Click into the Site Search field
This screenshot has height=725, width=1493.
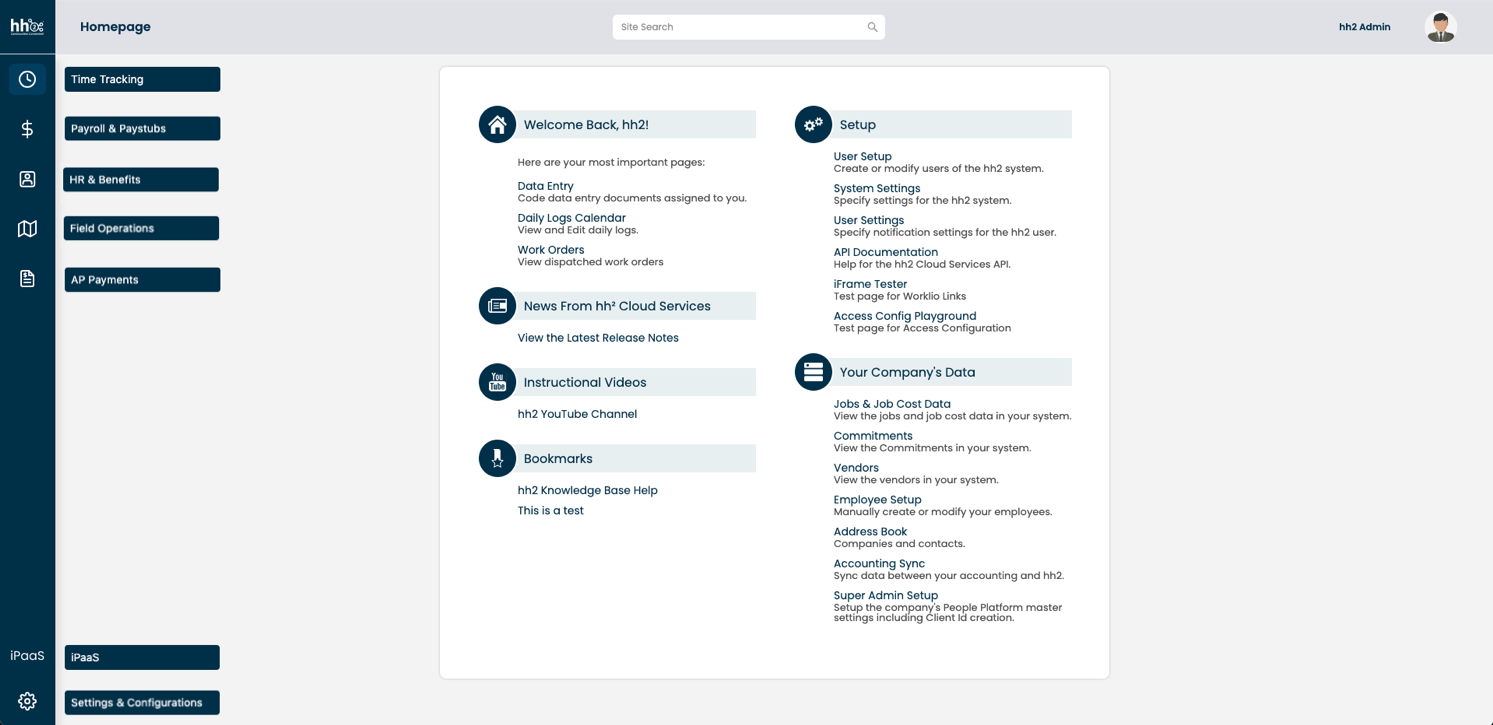[x=738, y=27]
